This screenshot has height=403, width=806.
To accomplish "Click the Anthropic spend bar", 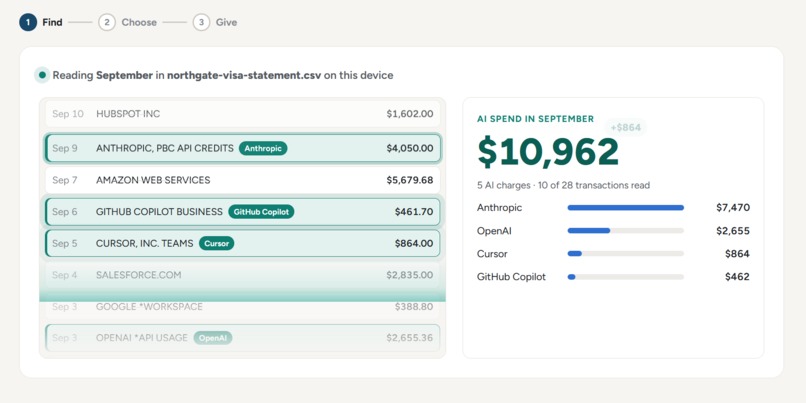I will point(626,208).
